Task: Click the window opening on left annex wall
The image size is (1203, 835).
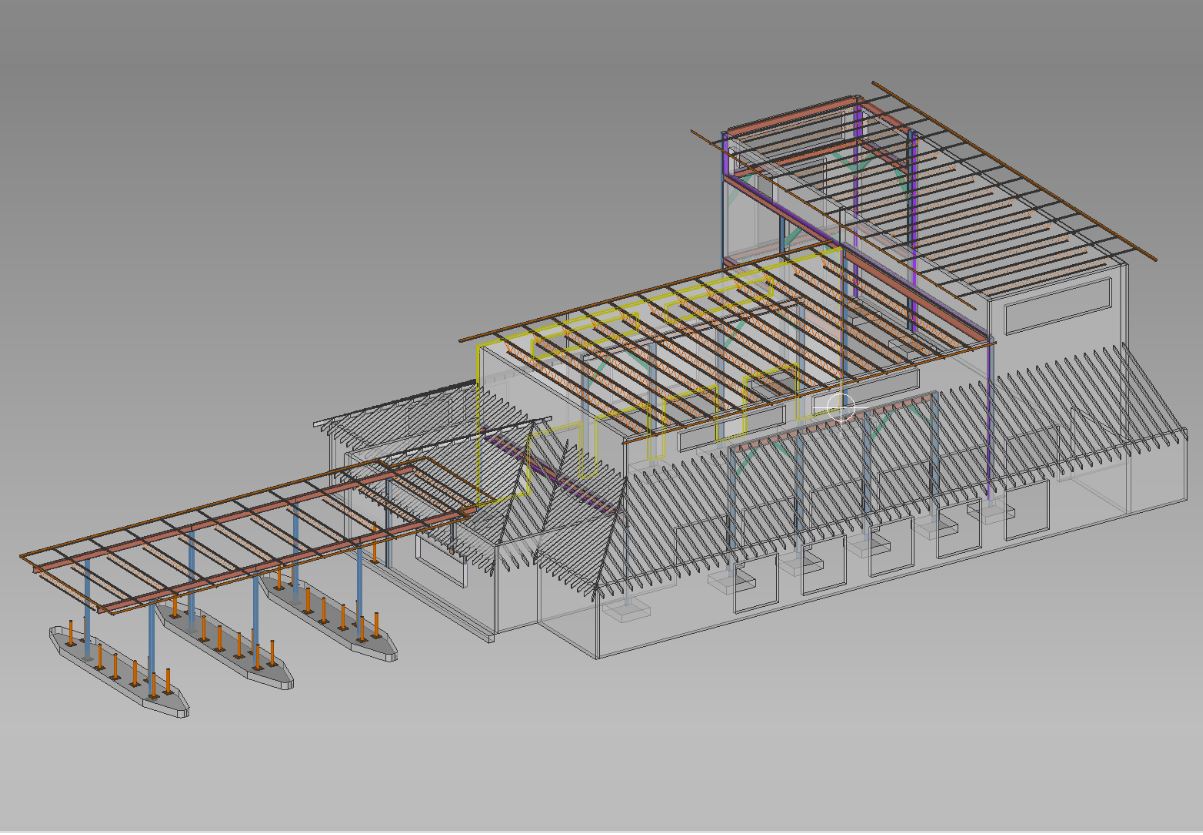Action: [x=440, y=560]
